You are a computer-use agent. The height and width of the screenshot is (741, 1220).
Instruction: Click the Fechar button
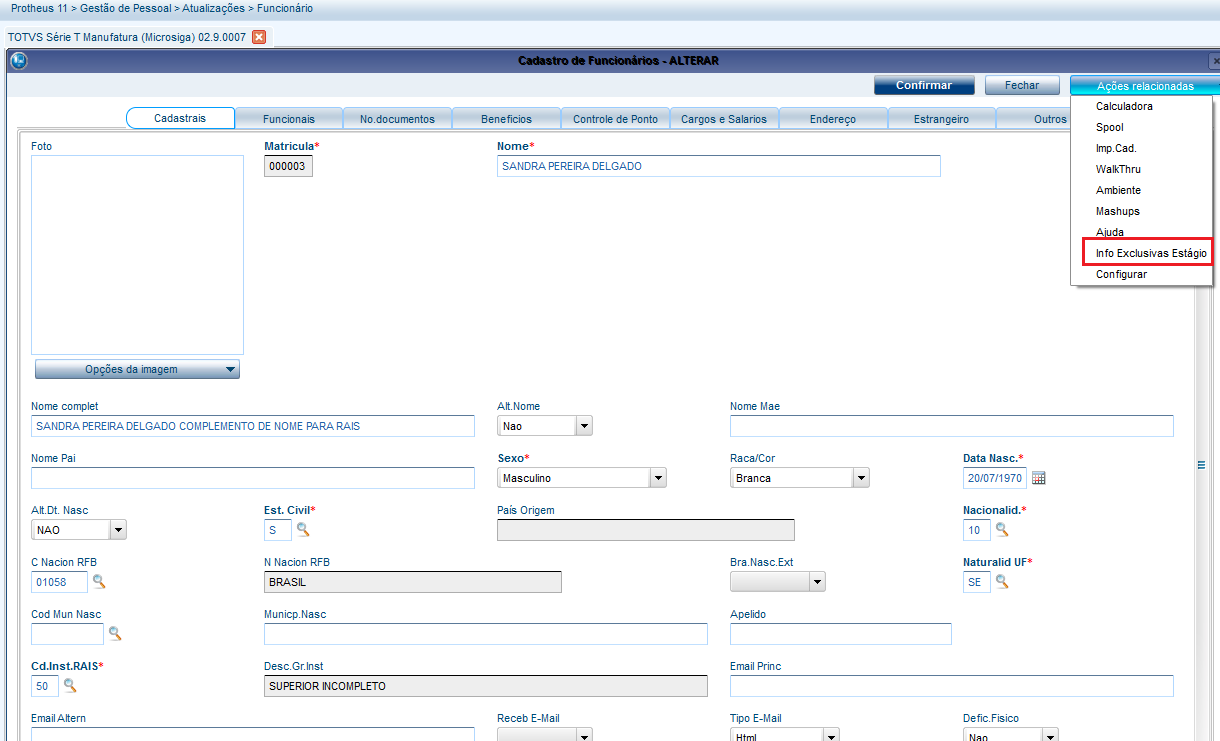click(1022, 86)
